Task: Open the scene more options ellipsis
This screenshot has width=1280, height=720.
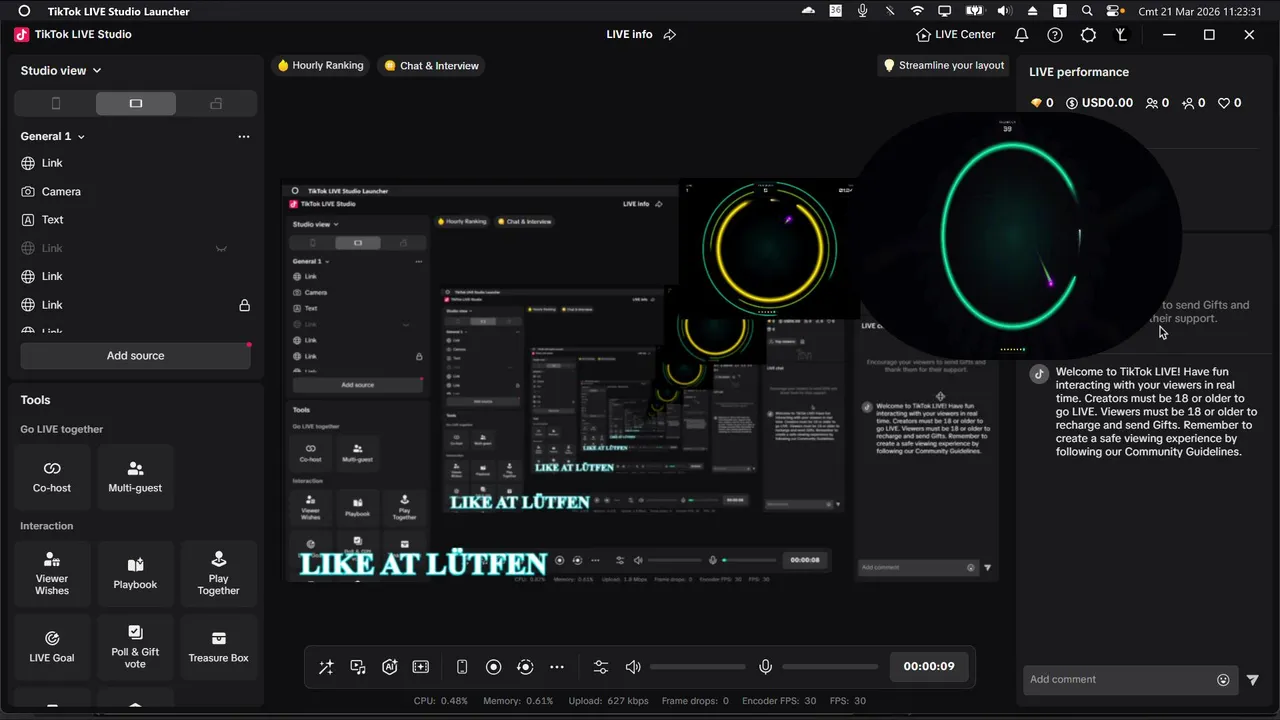Action: coord(244,137)
